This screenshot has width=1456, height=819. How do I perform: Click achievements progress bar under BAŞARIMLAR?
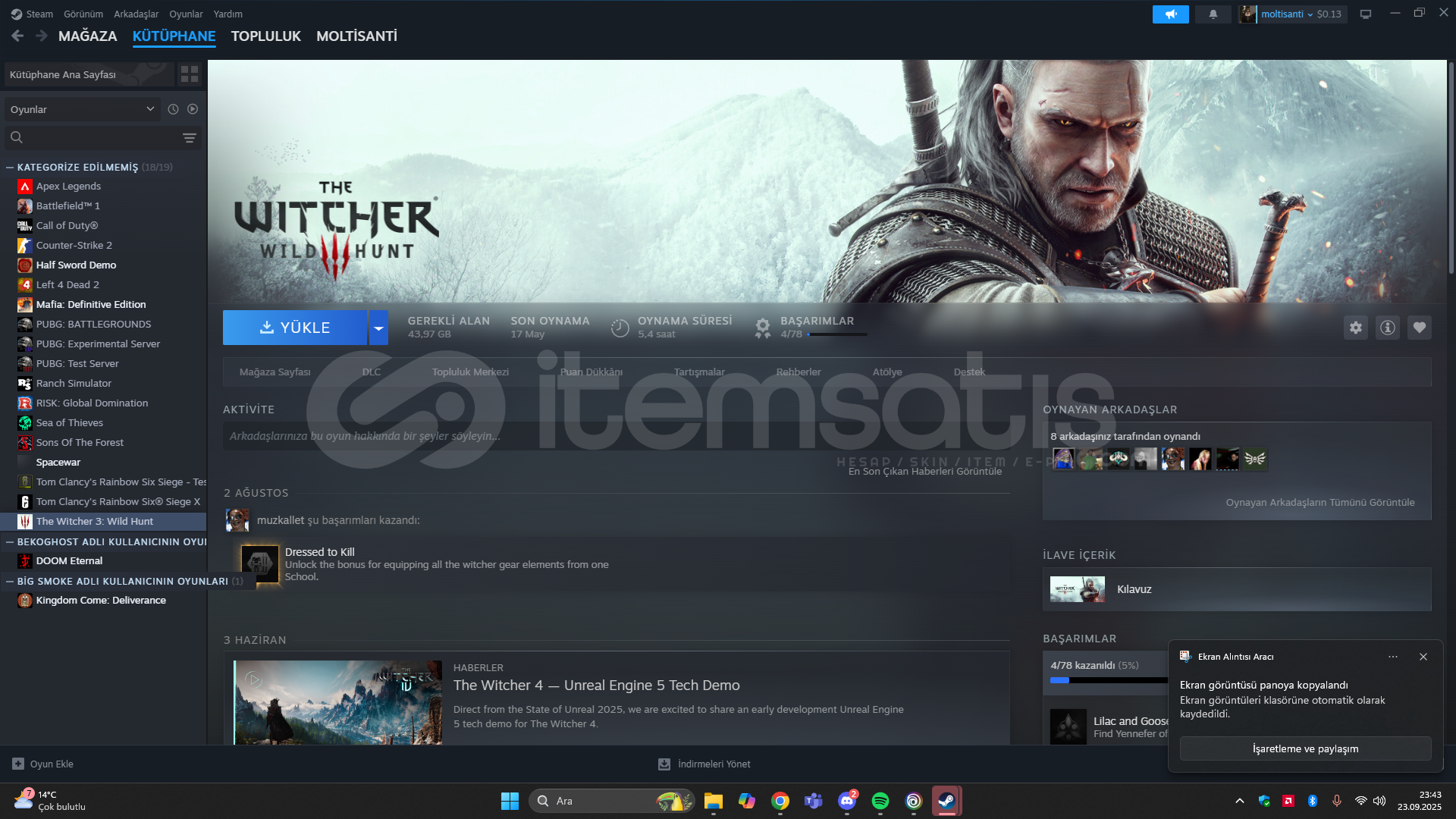pos(837,334)
